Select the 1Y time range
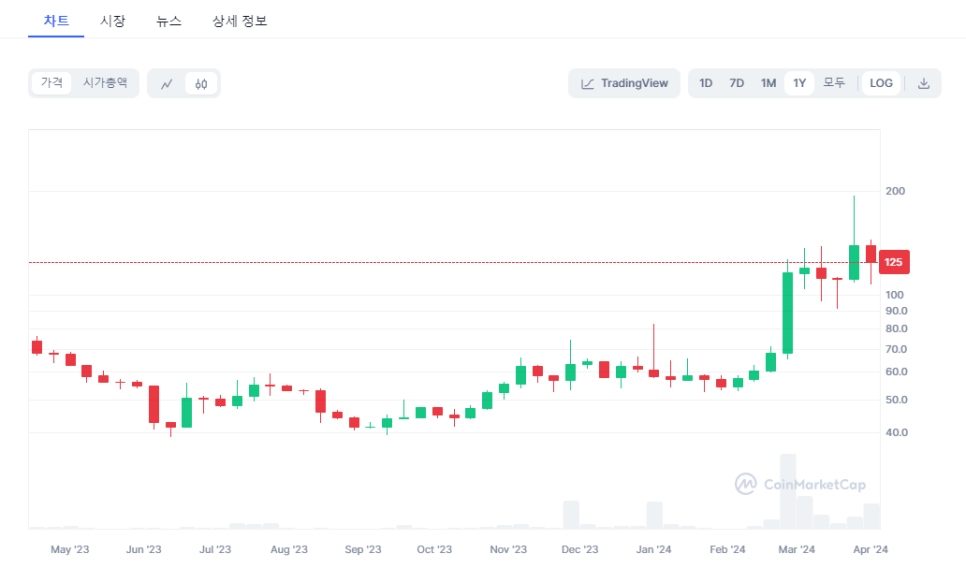Screen dimensions: 966x583 (800, 83)
